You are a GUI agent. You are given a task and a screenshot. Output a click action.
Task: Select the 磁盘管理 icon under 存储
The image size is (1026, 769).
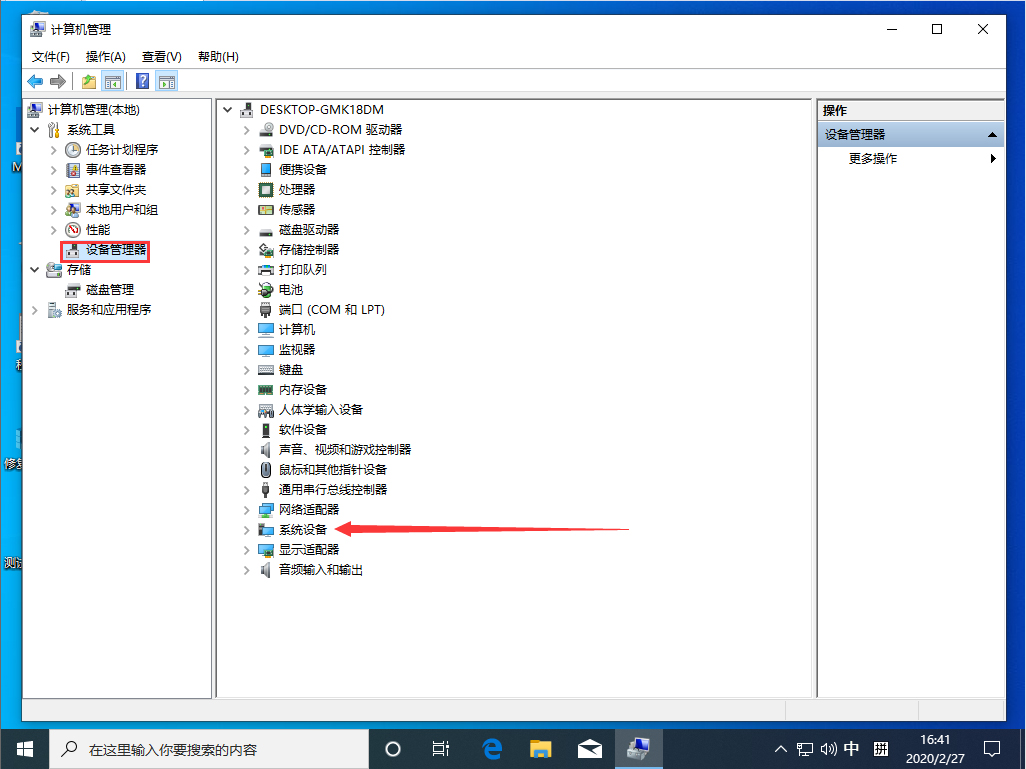(x=74, y=289)
